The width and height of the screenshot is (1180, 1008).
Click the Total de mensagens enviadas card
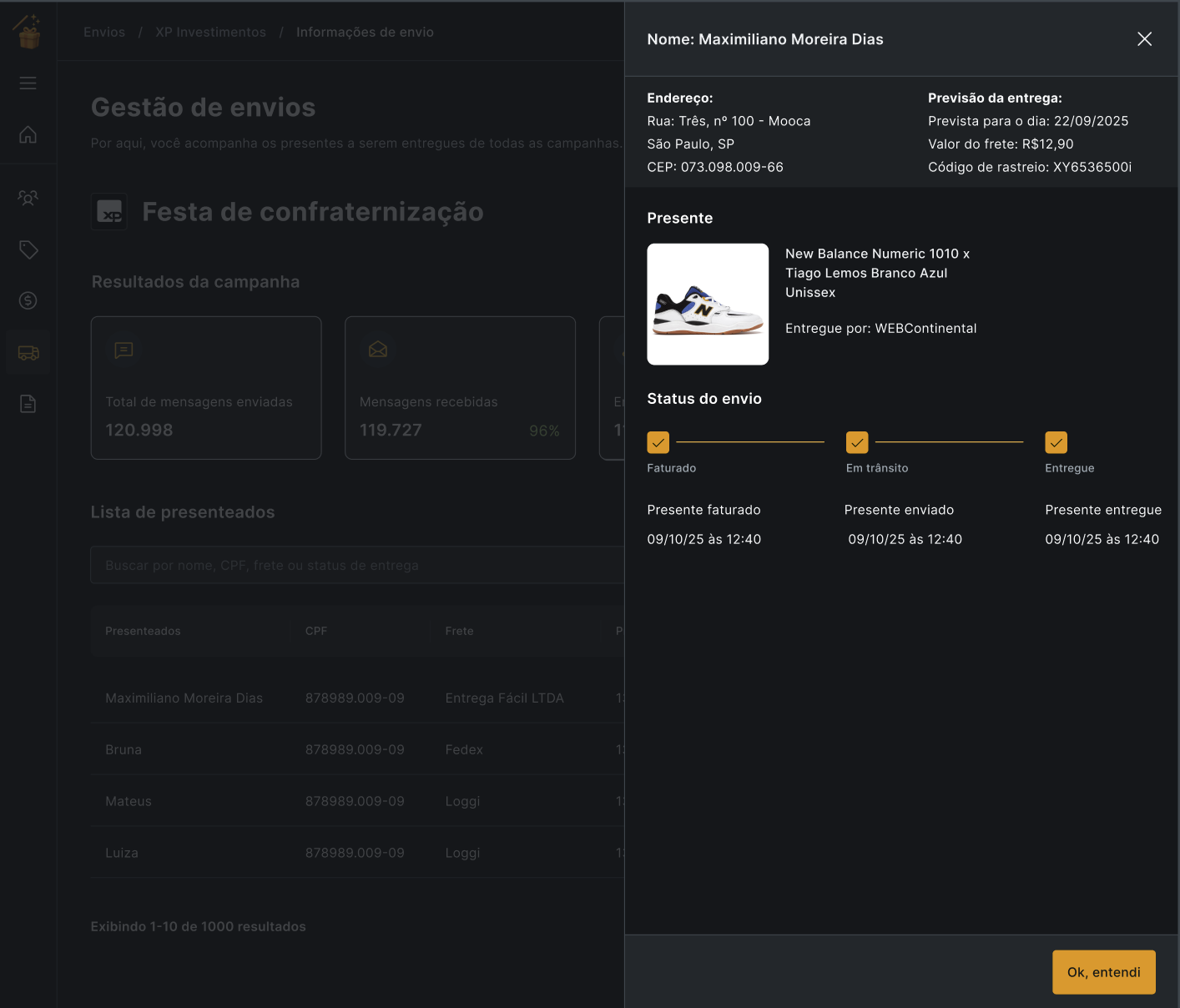click(206, 387)
